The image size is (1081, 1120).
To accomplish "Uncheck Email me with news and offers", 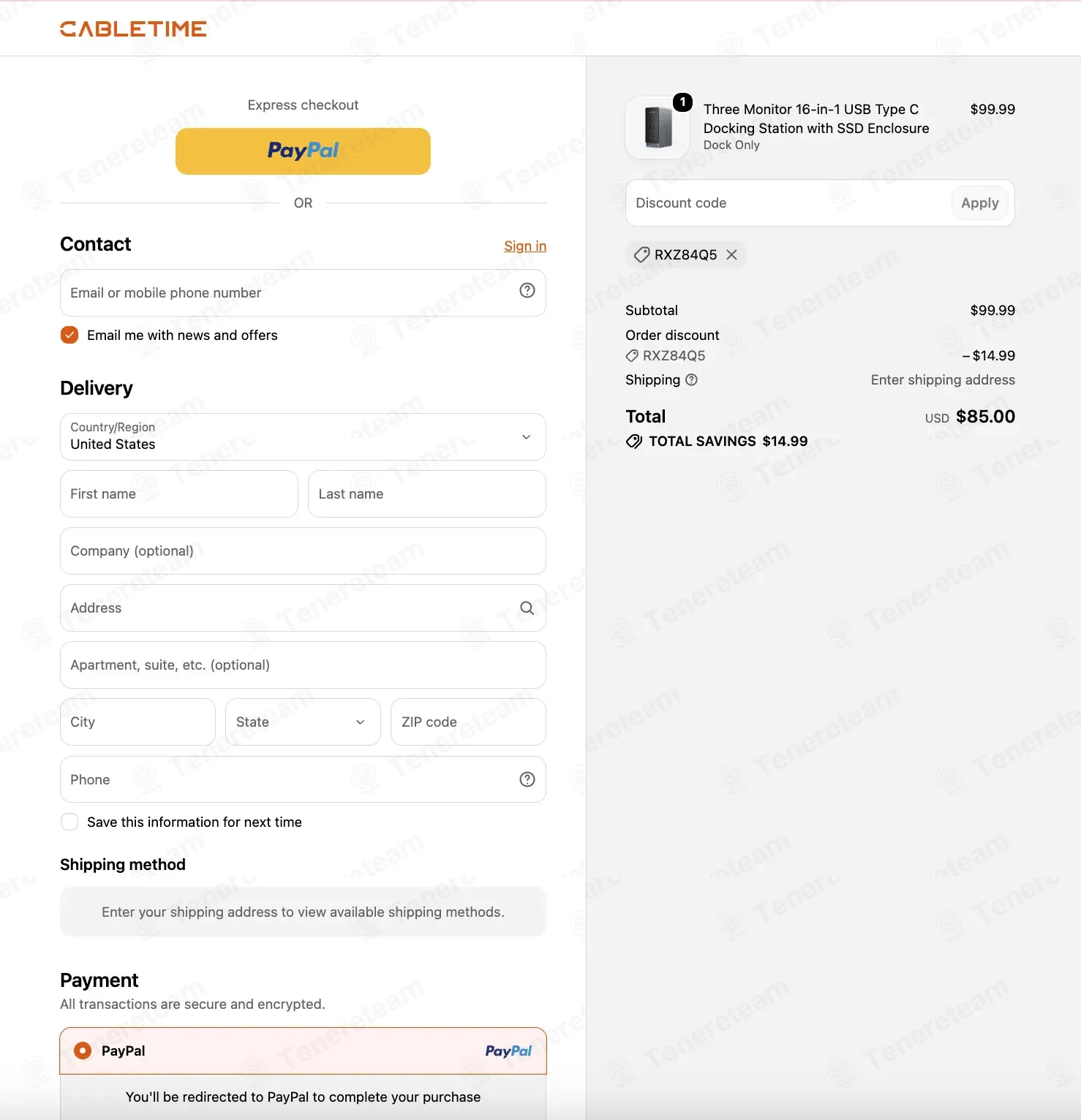I will 69,335.
